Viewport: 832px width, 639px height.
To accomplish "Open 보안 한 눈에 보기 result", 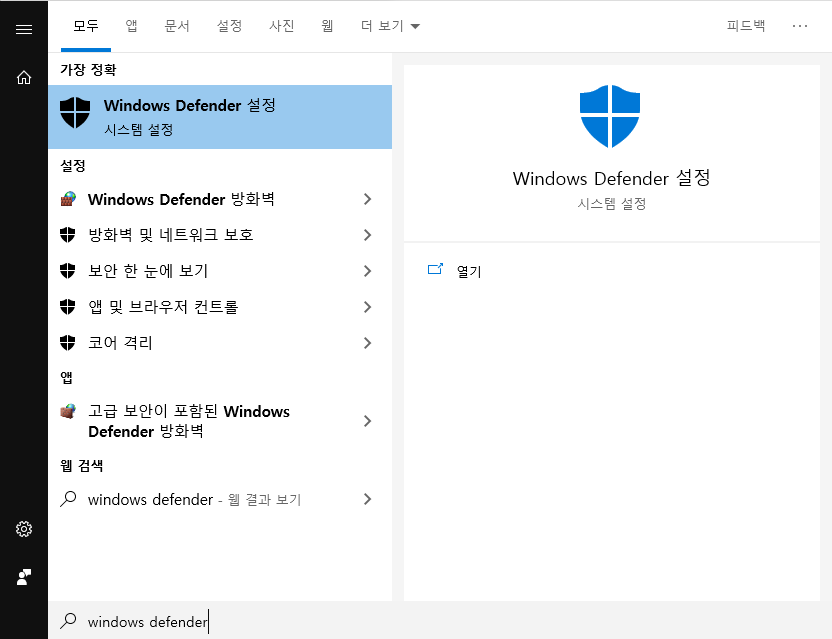I will (x=220, y=271).
